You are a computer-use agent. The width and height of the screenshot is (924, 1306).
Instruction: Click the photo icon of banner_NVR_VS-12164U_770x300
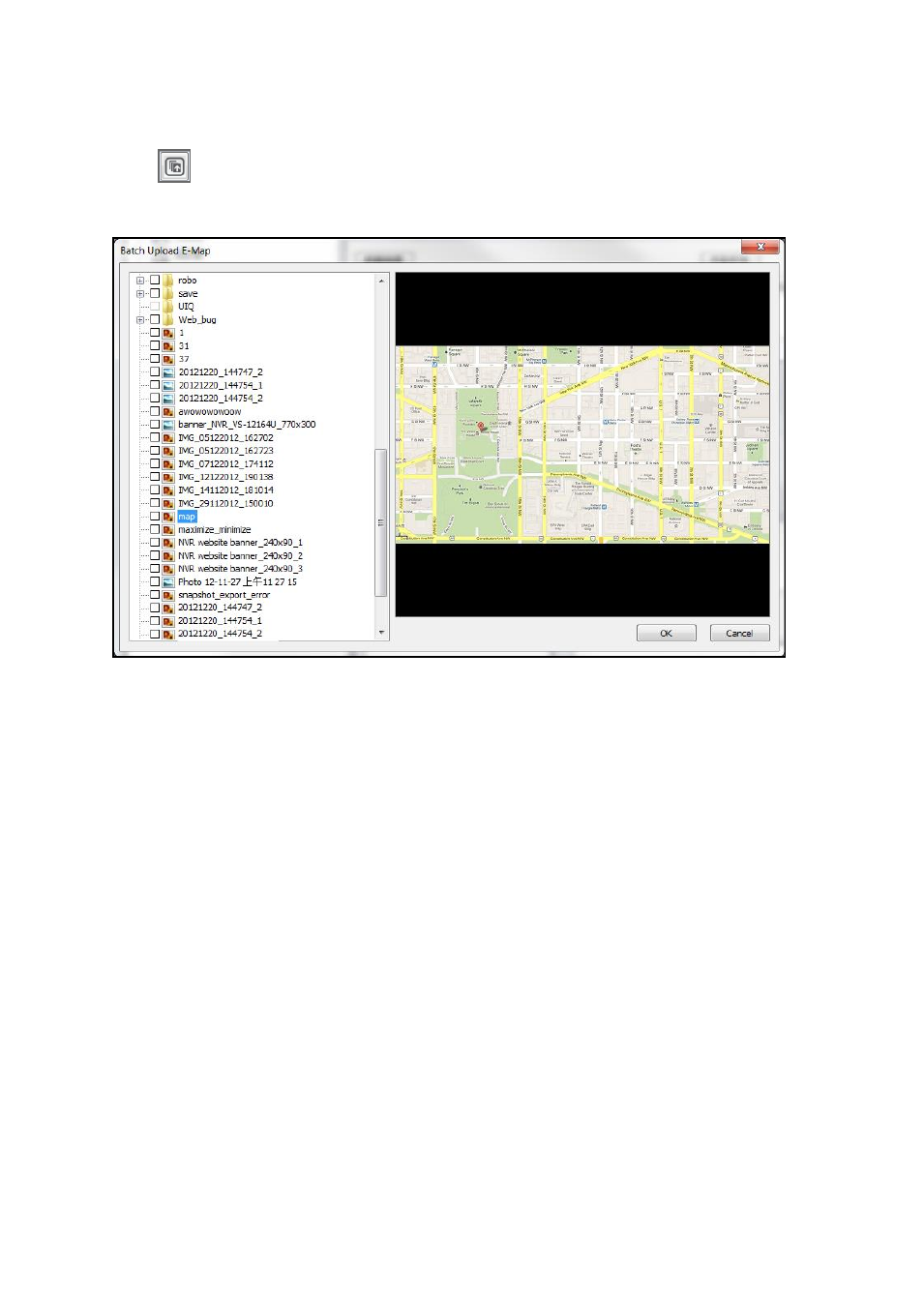point(168,425)
